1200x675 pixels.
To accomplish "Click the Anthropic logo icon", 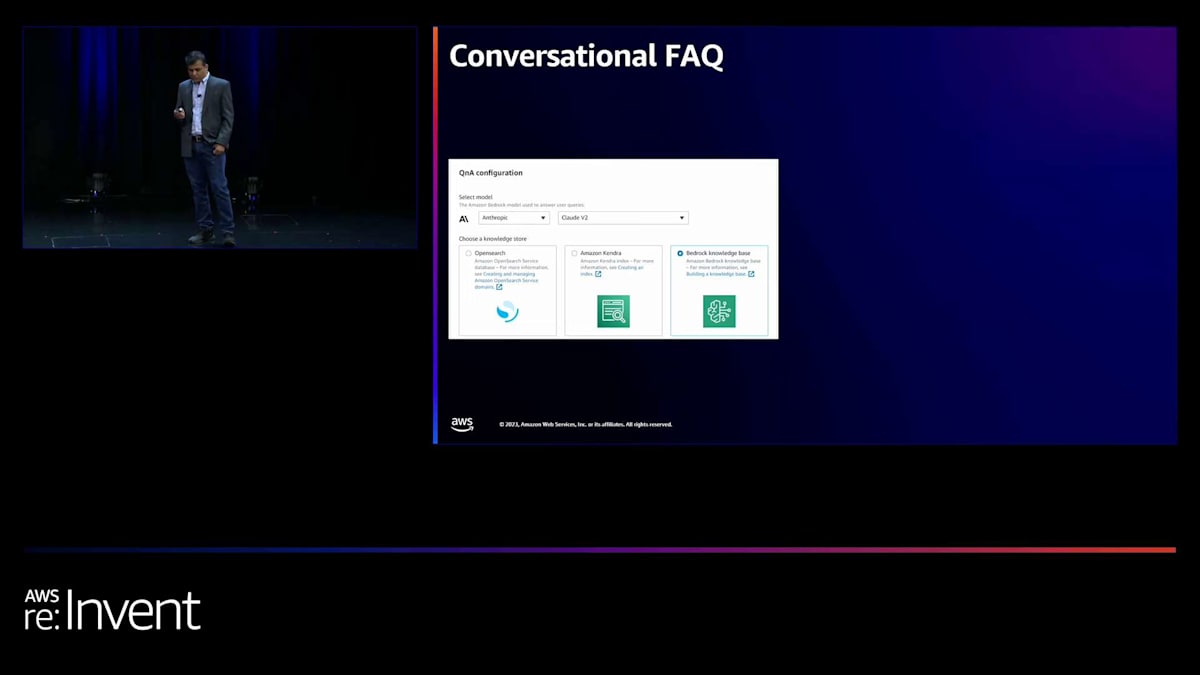I will tap(464, 218).
